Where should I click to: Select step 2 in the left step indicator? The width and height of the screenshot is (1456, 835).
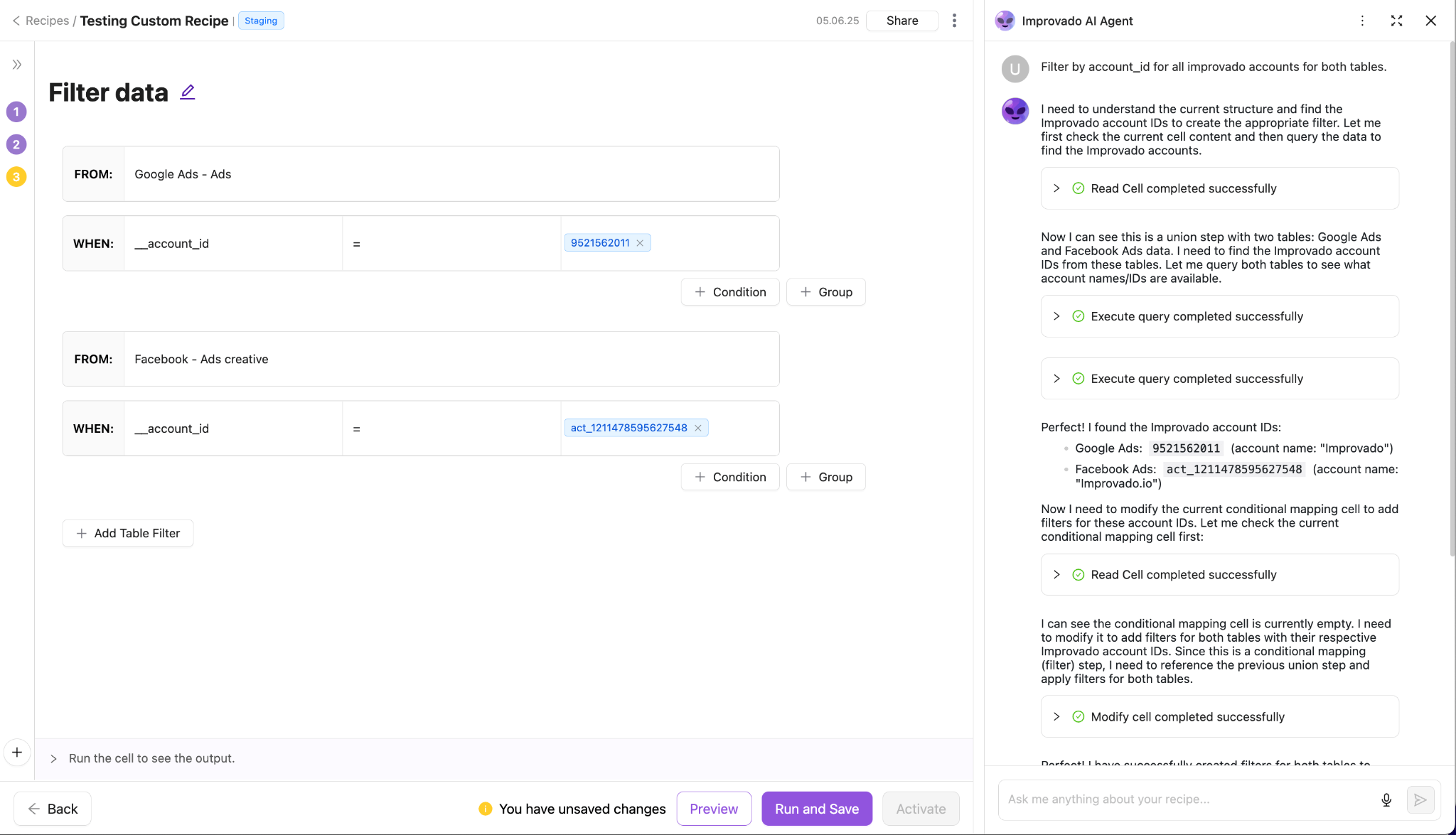click(16, 144)
